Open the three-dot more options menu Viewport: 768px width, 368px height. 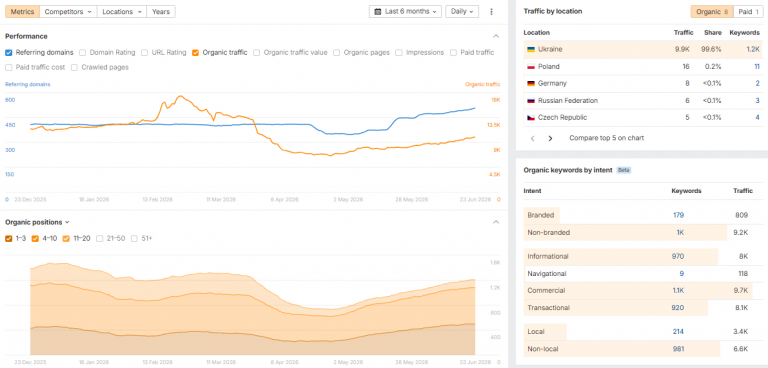pos(491,11)
